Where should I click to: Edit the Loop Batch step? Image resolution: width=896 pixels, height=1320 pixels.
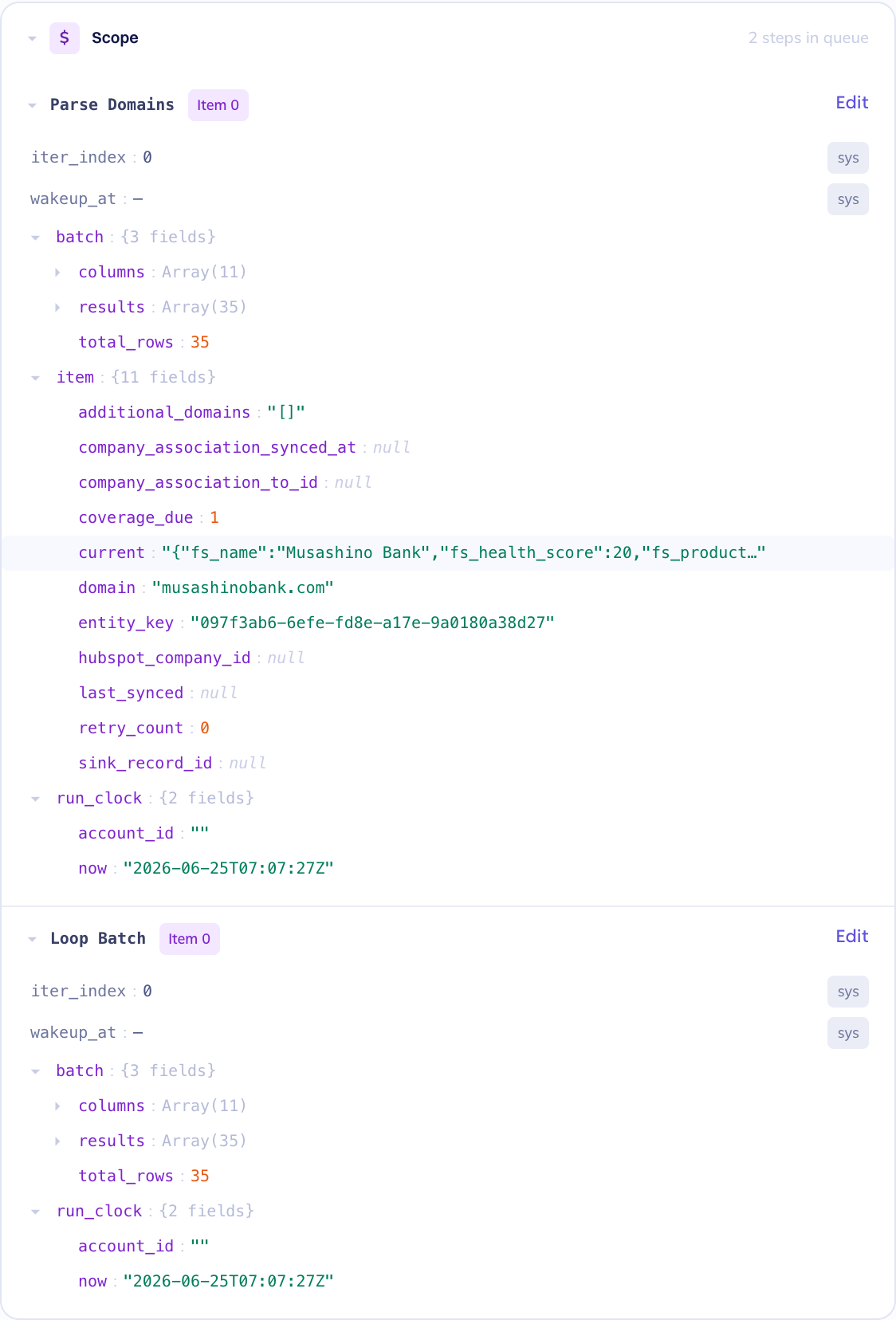(x=851, y=937)
